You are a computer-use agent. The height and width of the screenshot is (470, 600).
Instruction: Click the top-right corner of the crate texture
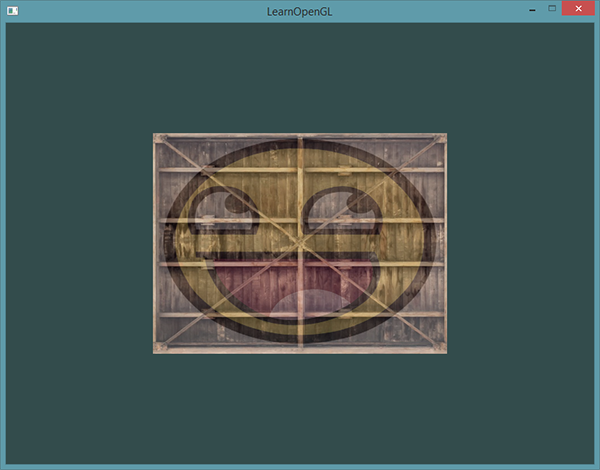tap(443, 138)
